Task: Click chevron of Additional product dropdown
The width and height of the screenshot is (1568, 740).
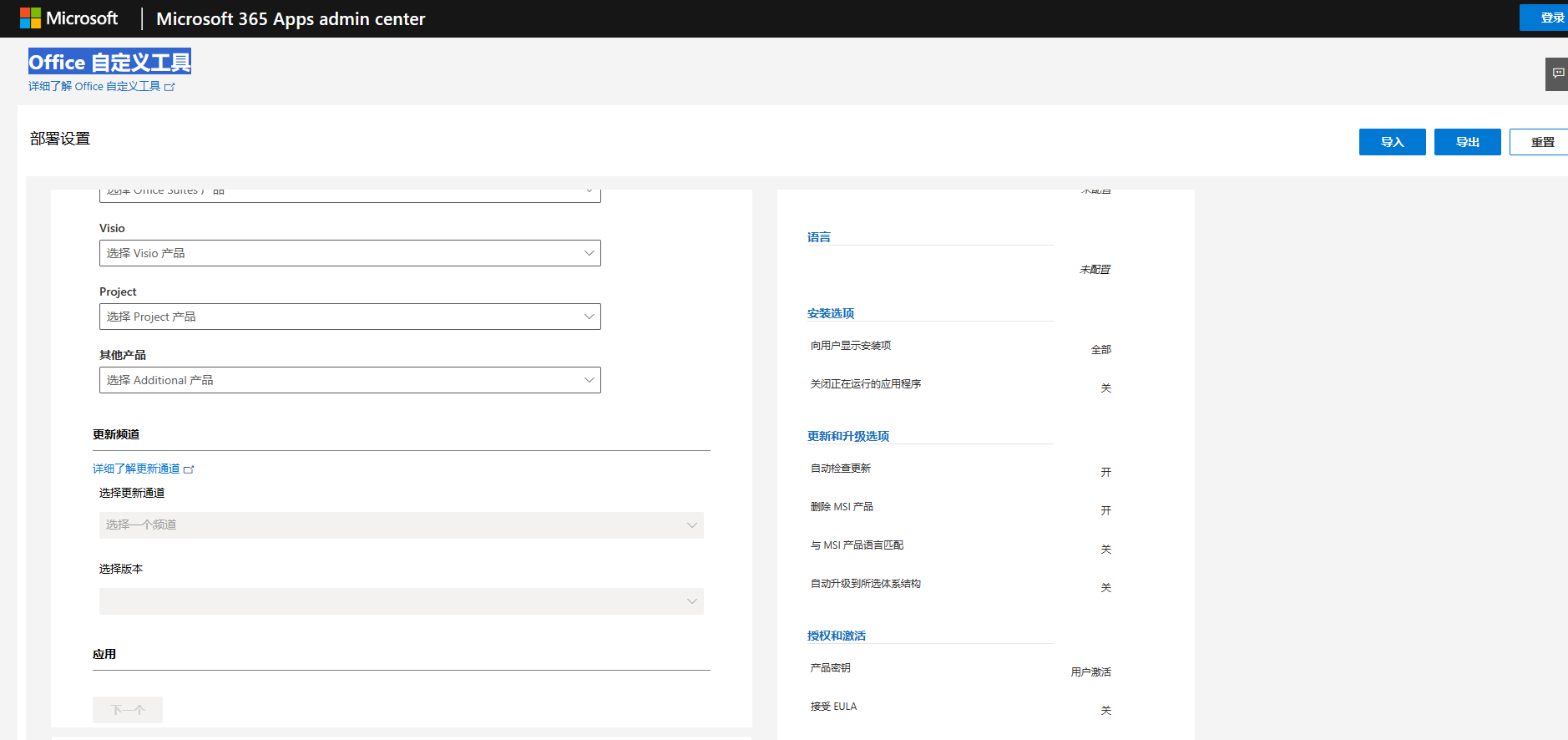Action: tap(589, 380)
